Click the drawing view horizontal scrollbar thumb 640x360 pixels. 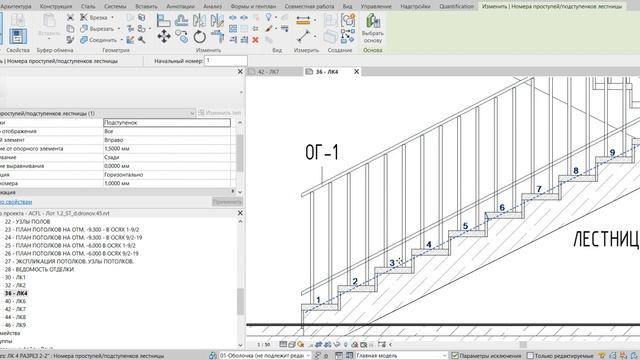coord(522,345)
